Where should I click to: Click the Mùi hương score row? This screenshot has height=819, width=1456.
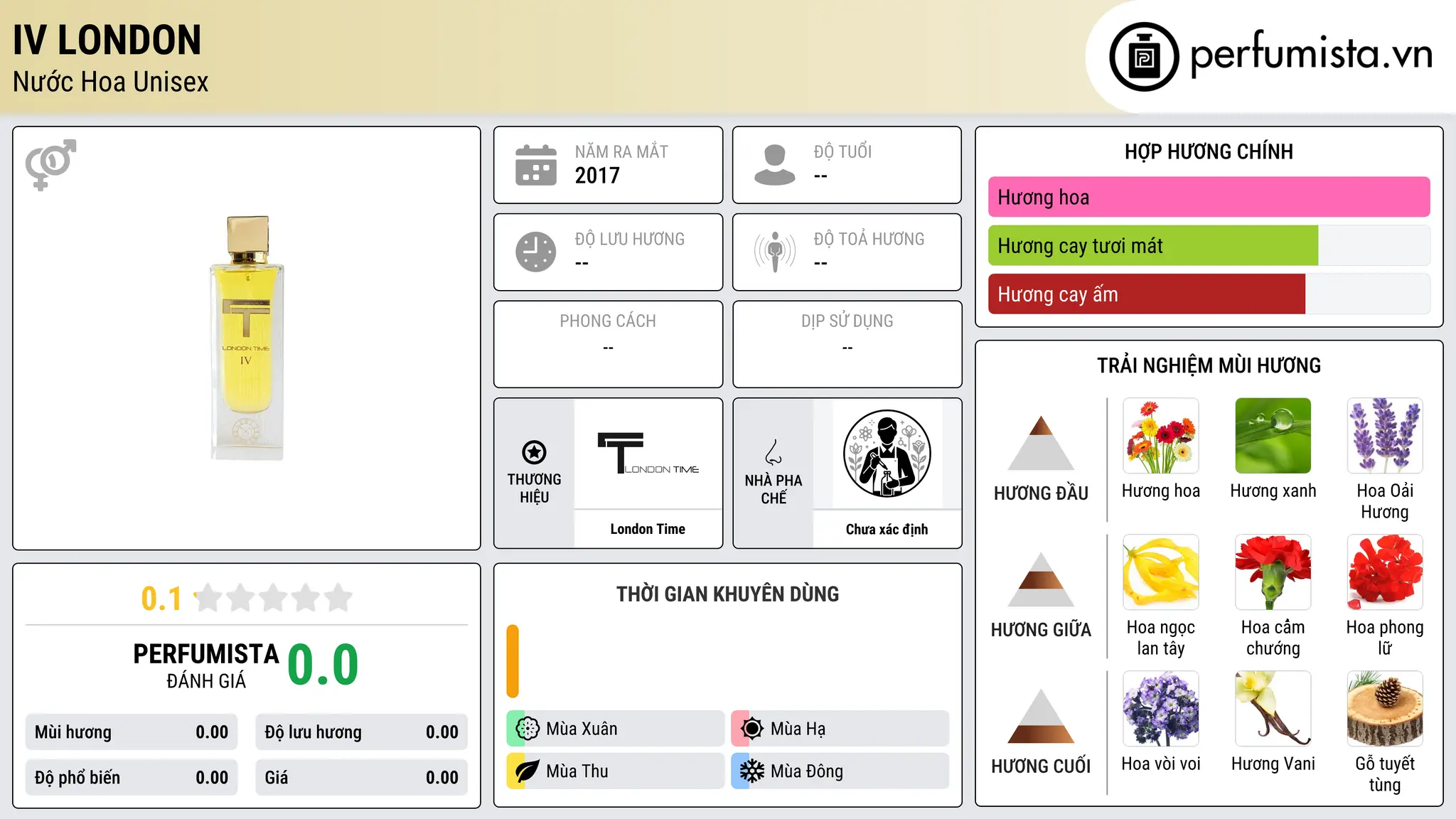tap(132, 732)
